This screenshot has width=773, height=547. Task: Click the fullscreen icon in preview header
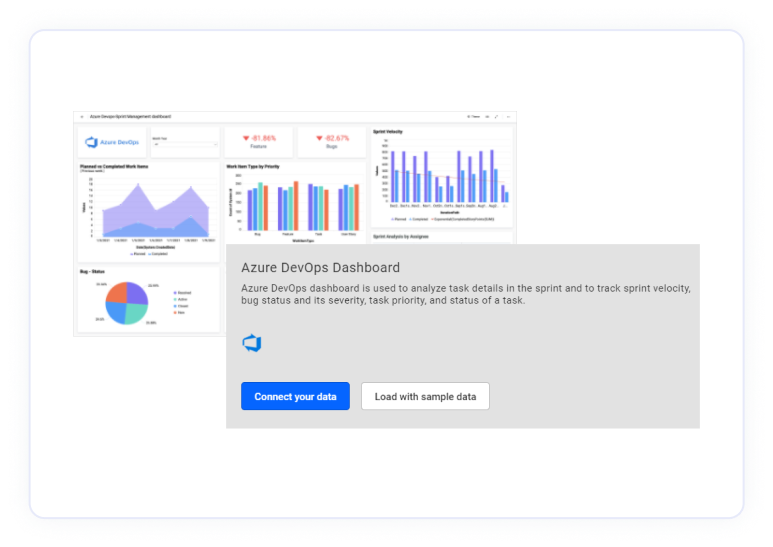pos(496,117)
